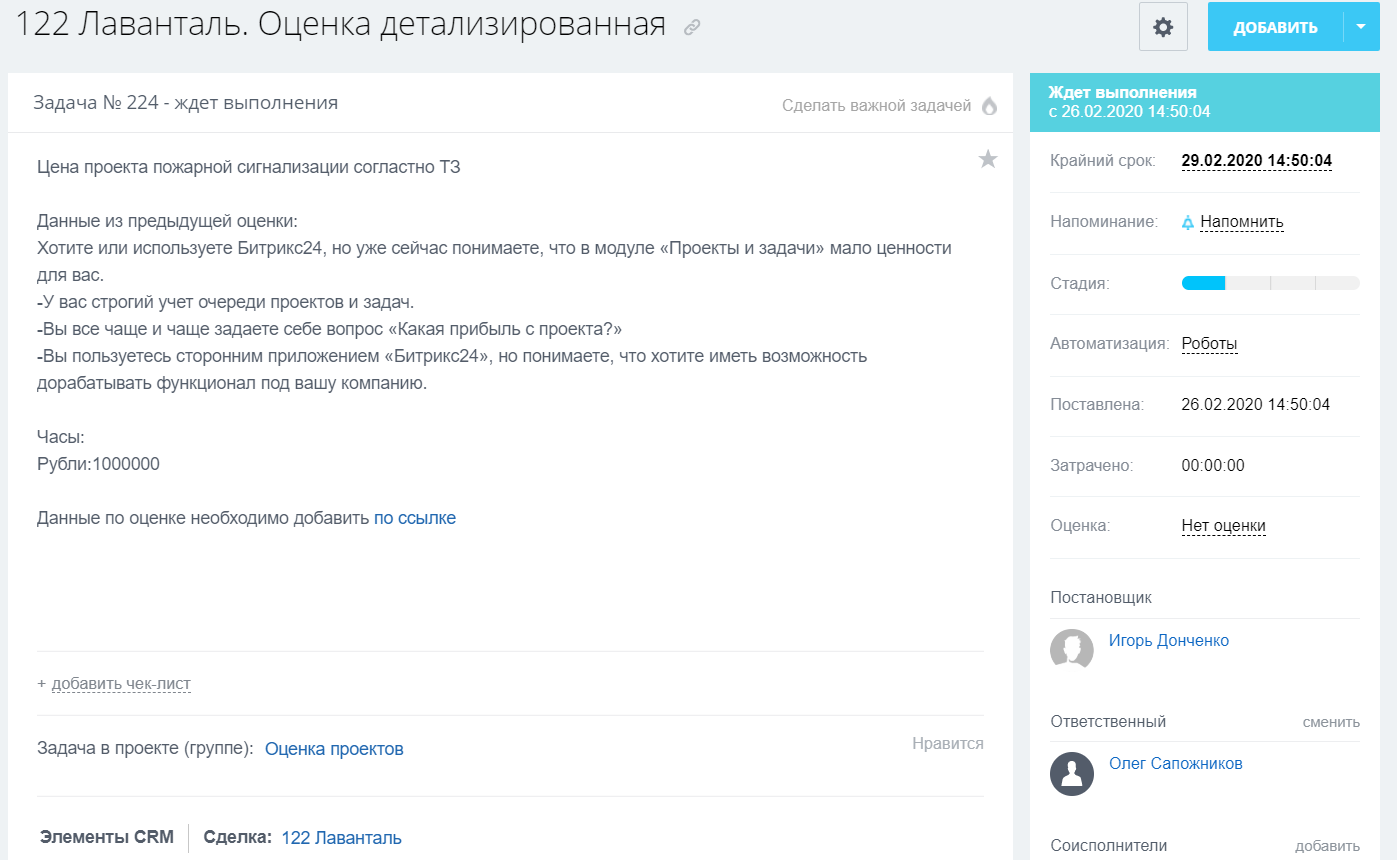Toggle the favorite star icon
The image size is (1397, 860).
pos(987,159)
